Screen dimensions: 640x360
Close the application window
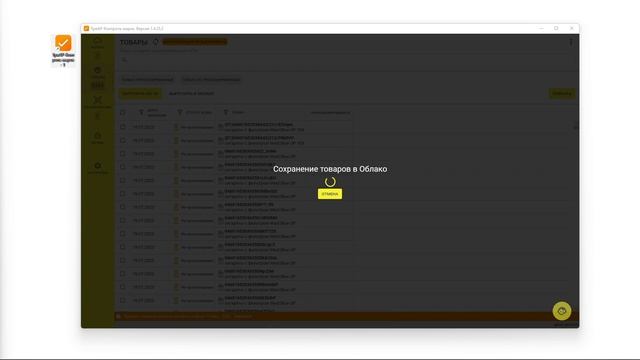[571, 29]
